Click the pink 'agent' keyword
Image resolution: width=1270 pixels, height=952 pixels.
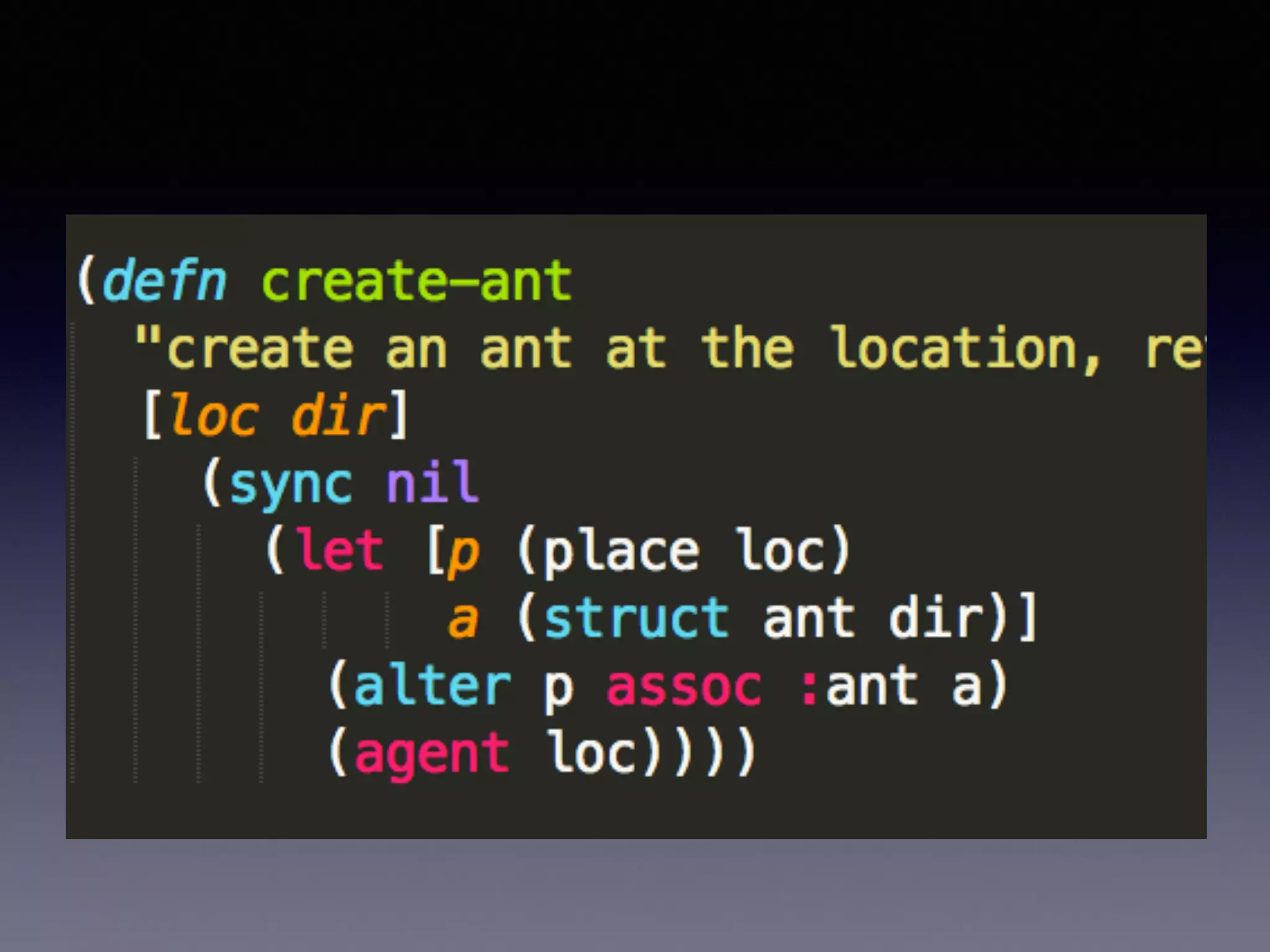[x=432, y=754]
